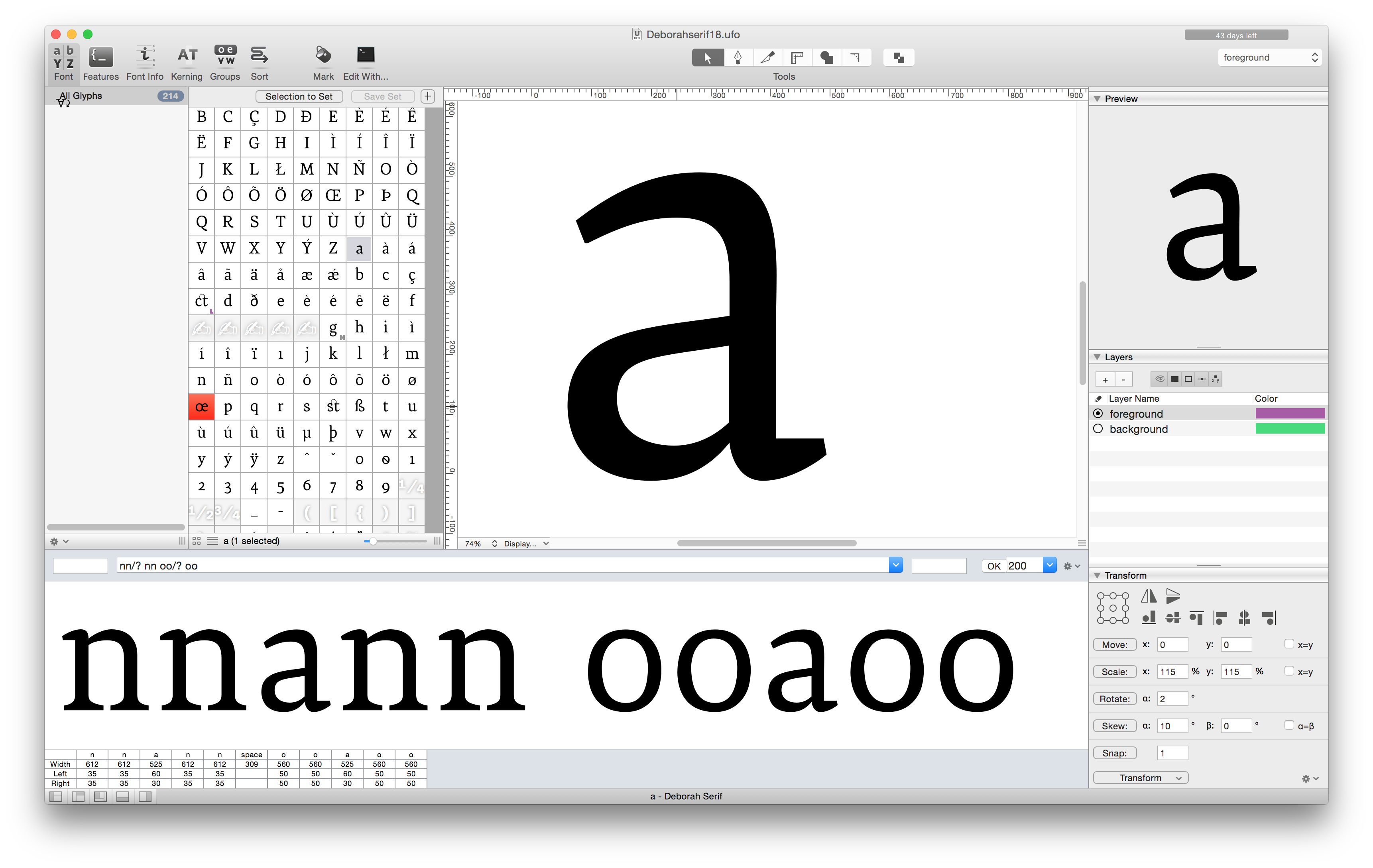Click the Snap button

tap(1115, 753)
